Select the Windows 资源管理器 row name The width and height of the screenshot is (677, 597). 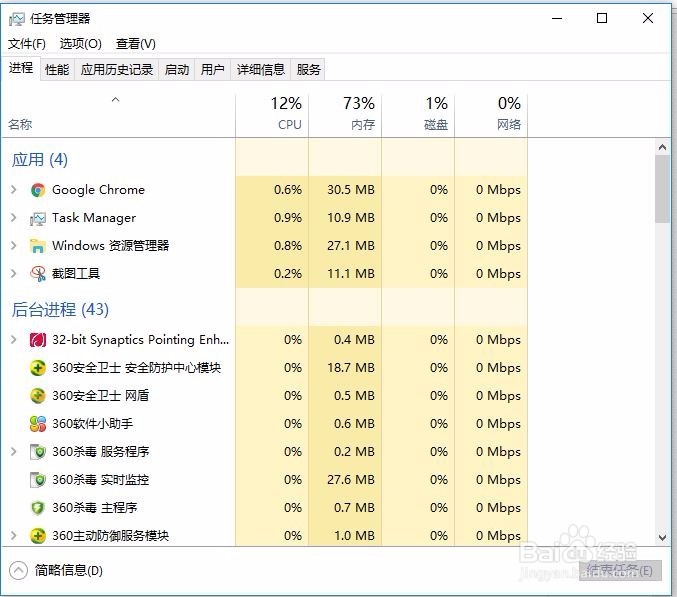[x=111, y=246]
